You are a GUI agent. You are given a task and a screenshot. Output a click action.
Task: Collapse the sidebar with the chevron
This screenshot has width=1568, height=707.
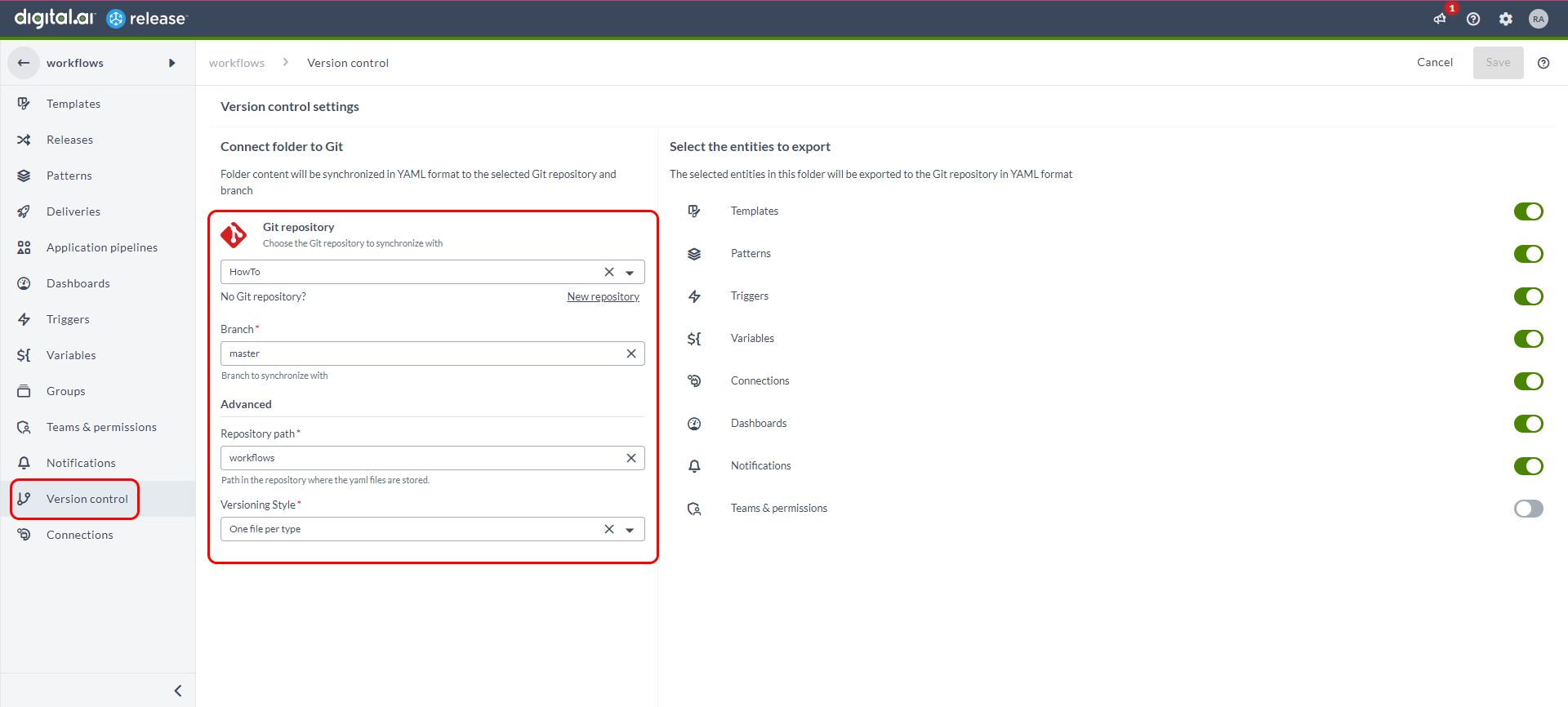tap(178, 691)
